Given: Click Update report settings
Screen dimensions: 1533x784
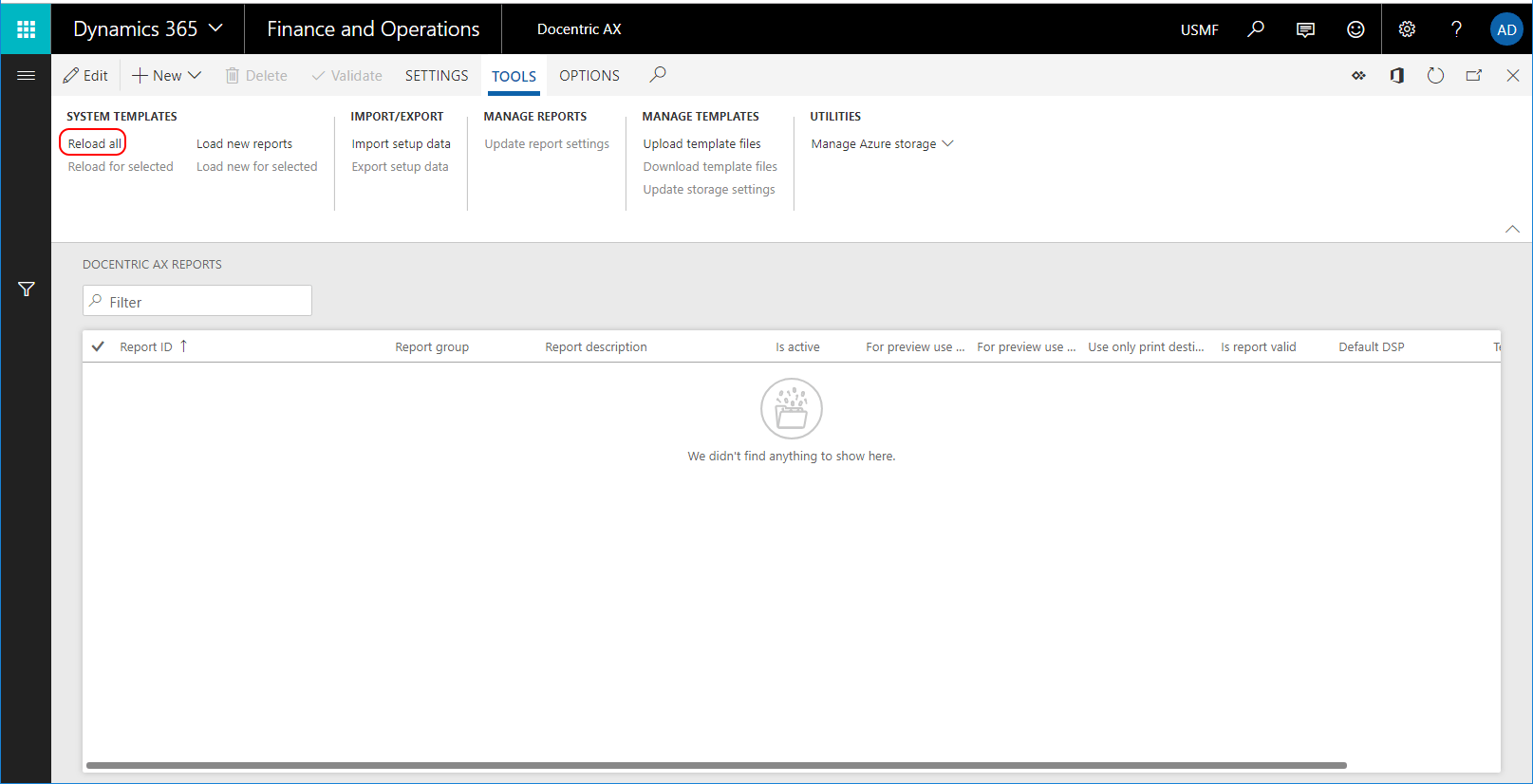Looking at the screenshot, I should click(547, 144).
